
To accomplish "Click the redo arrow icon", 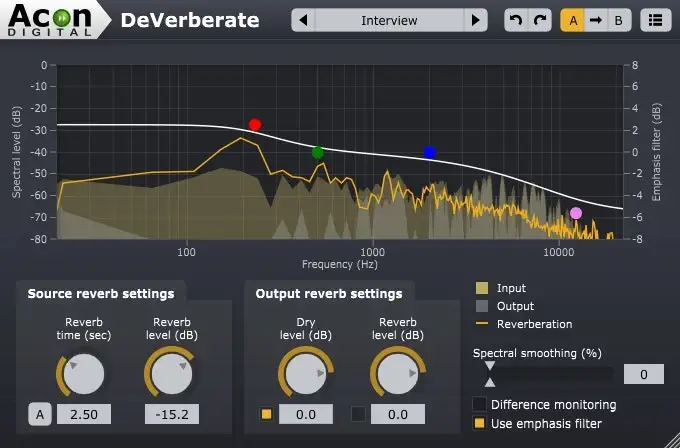I will point(540,20).
